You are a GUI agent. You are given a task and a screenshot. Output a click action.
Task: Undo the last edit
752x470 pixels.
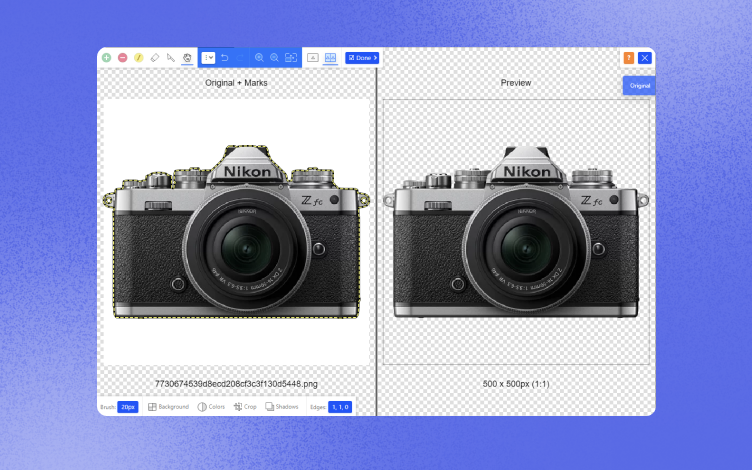click(224, 58)
